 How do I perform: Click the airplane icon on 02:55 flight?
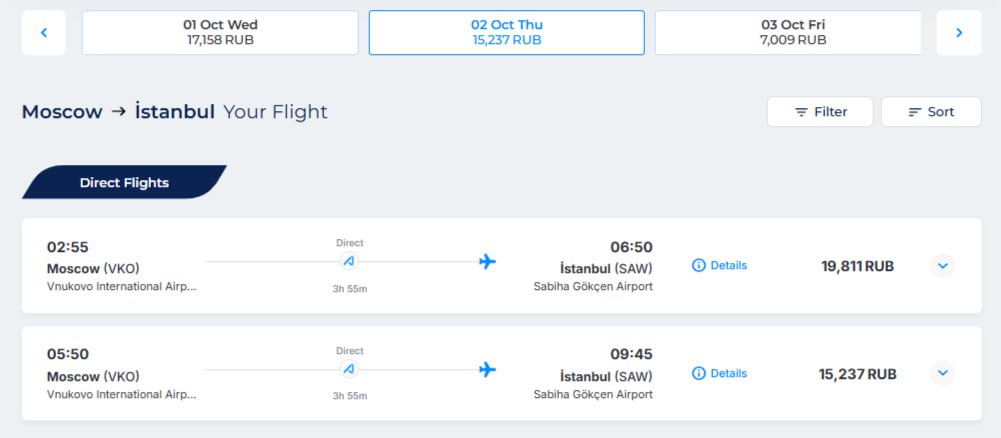point(487,262)
